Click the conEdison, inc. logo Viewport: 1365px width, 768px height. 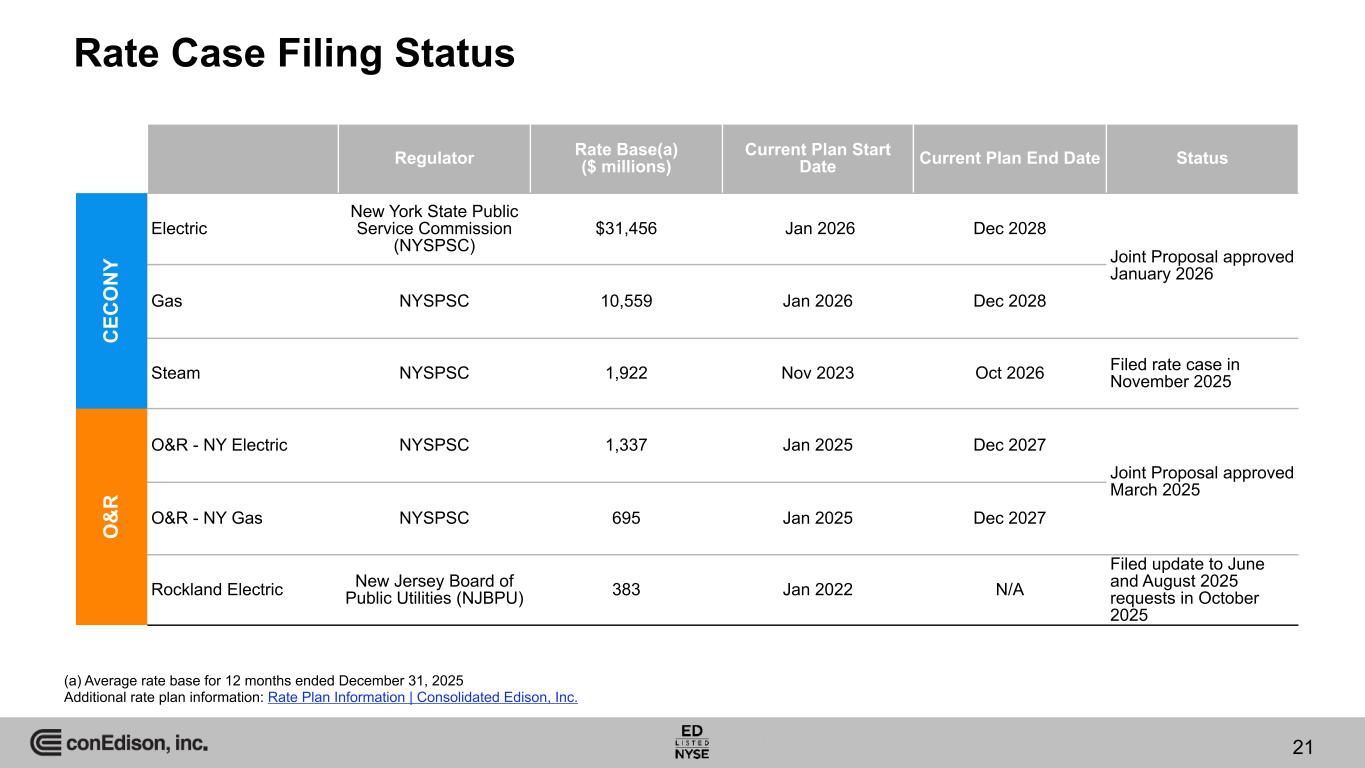pyautogui.click(x=119, y=743)
